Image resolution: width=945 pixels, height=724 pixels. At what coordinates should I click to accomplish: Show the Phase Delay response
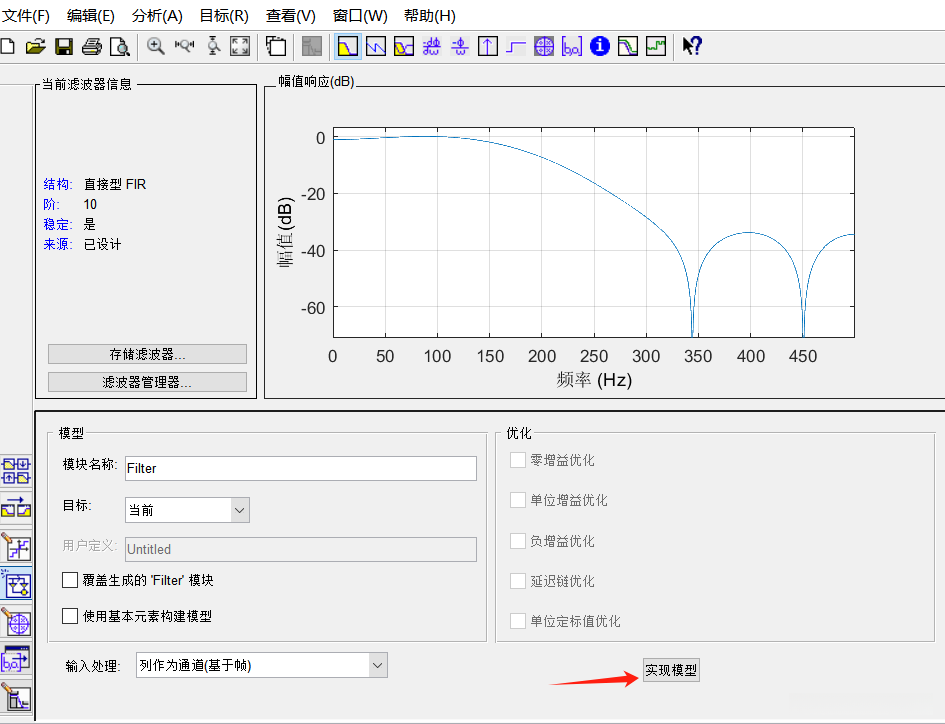(x=460, y=46)
